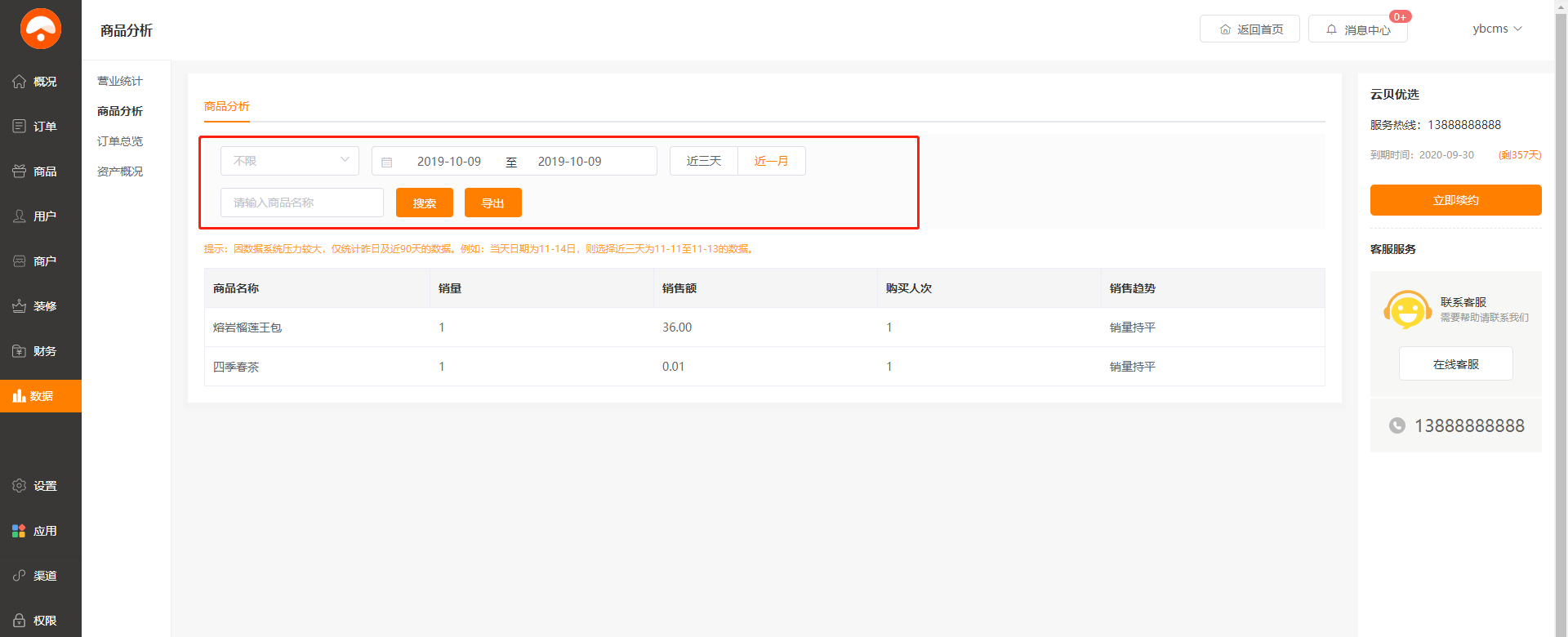Click the calendar icon in date range

pyautogui.click(x=387, y=162)
